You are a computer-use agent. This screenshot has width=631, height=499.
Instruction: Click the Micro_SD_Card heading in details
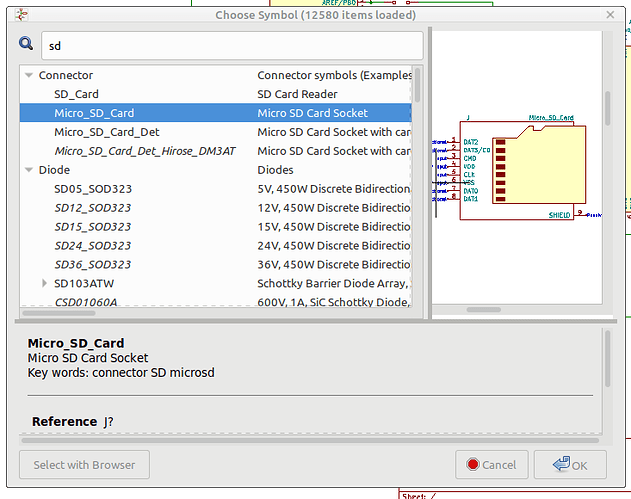click(76, 343)
